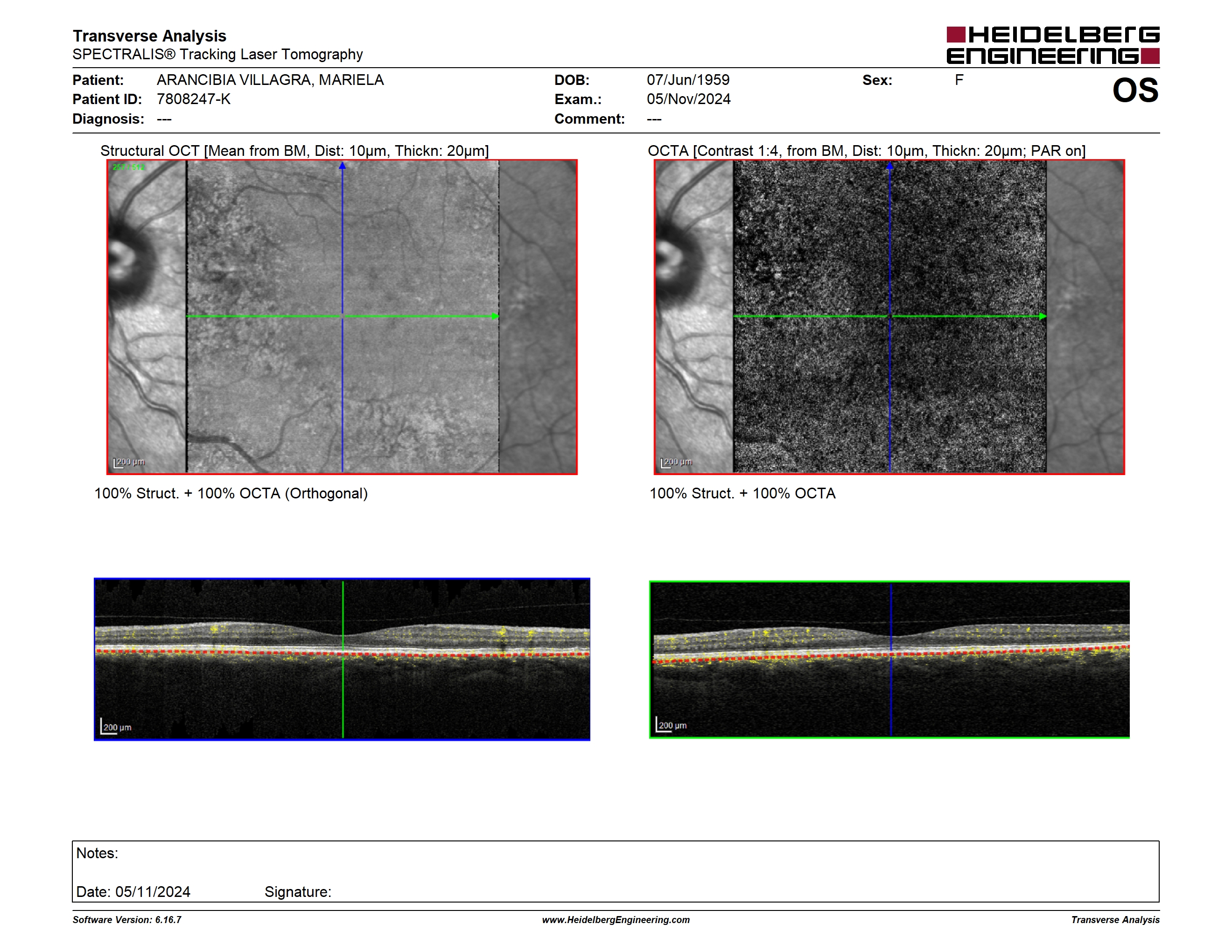Click 'SPECTRALIS® Tracking Laser Tomography' subtitle
The image size is (1232, 952).
coord(218,55)
